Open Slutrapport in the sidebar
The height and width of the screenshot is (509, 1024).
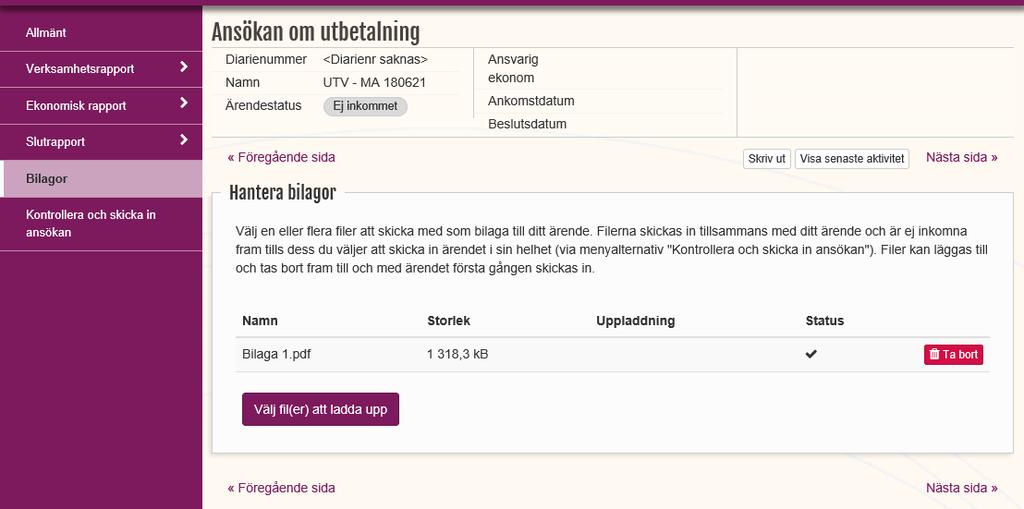coord(101,142)
